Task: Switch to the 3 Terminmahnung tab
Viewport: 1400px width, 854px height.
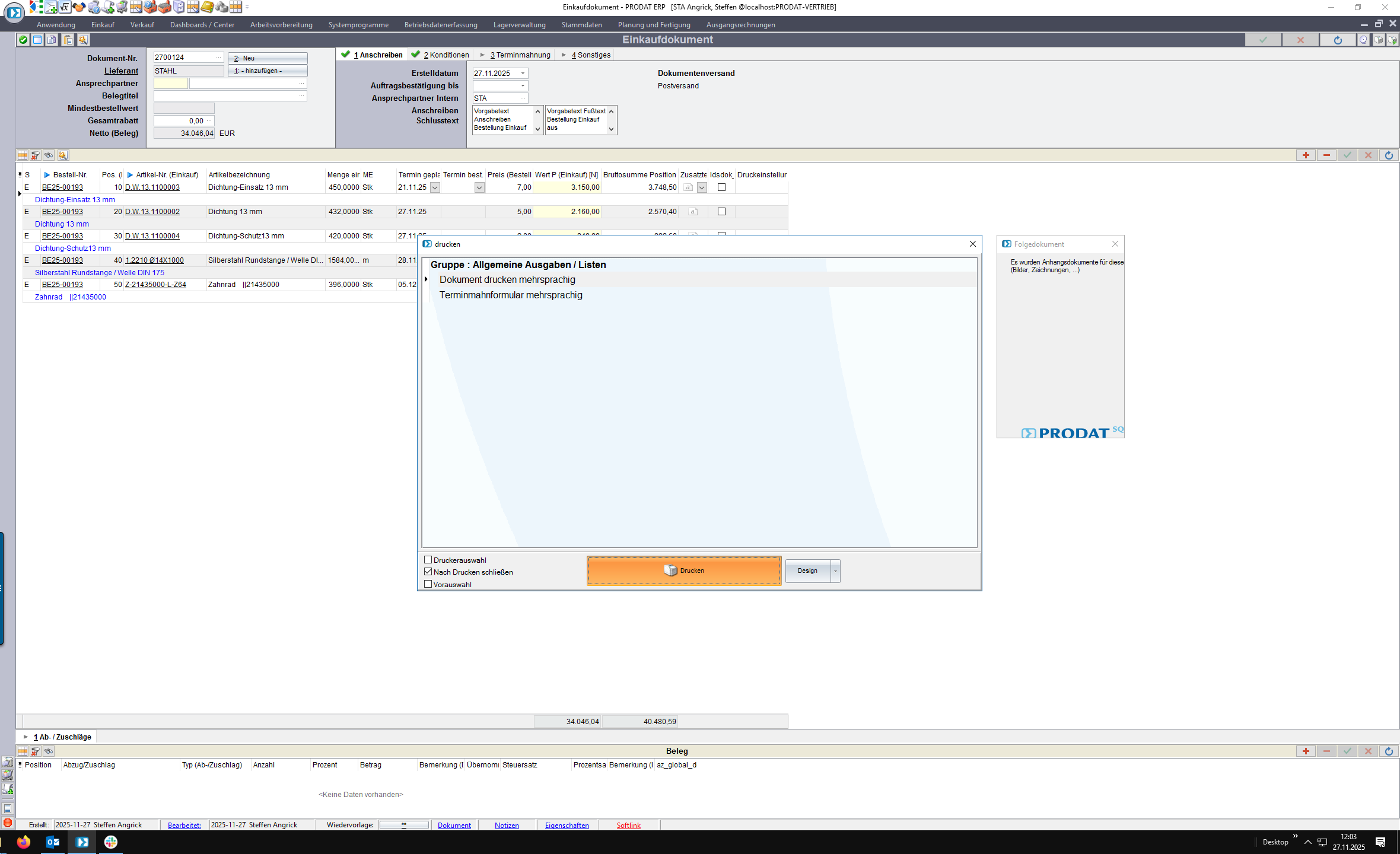Action: [520, 55]
